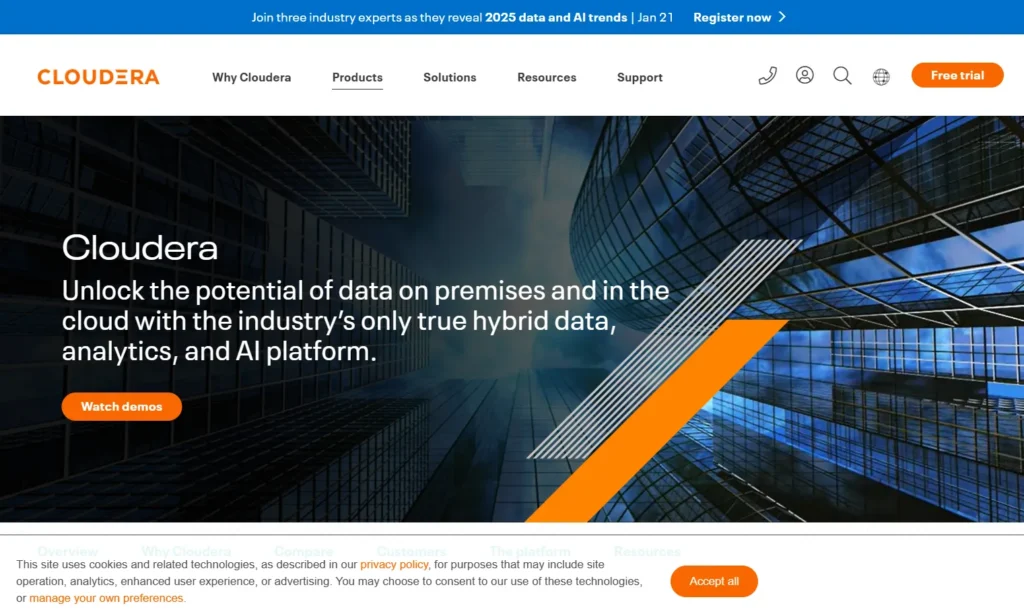This screenshot has width=1024, height=612.
Task: Open the Solutions menu
Action: [449, 77]
